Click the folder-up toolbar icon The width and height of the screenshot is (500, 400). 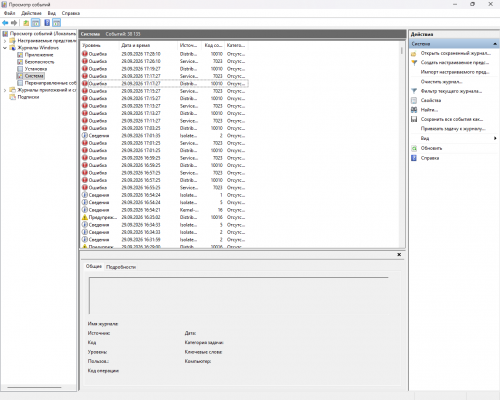tap(26, 23)
